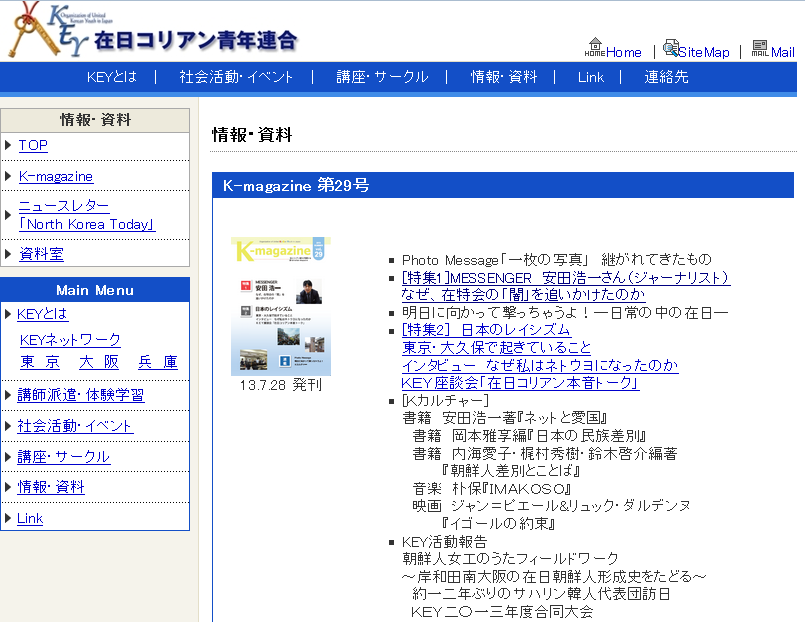Click 明日に向かって撃っちゃうよ！text line

(565, 313)
